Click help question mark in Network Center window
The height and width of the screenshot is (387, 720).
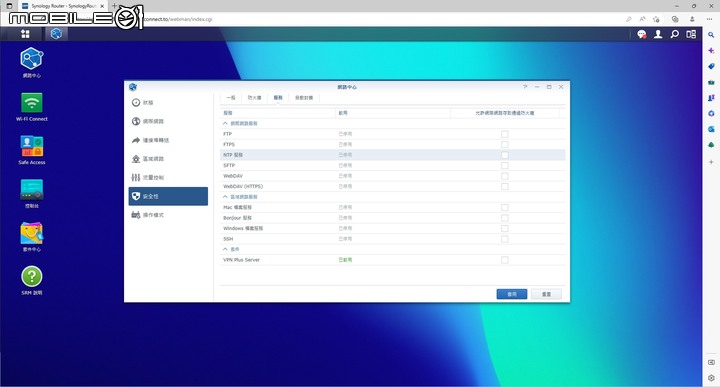(x=525, y=87)
